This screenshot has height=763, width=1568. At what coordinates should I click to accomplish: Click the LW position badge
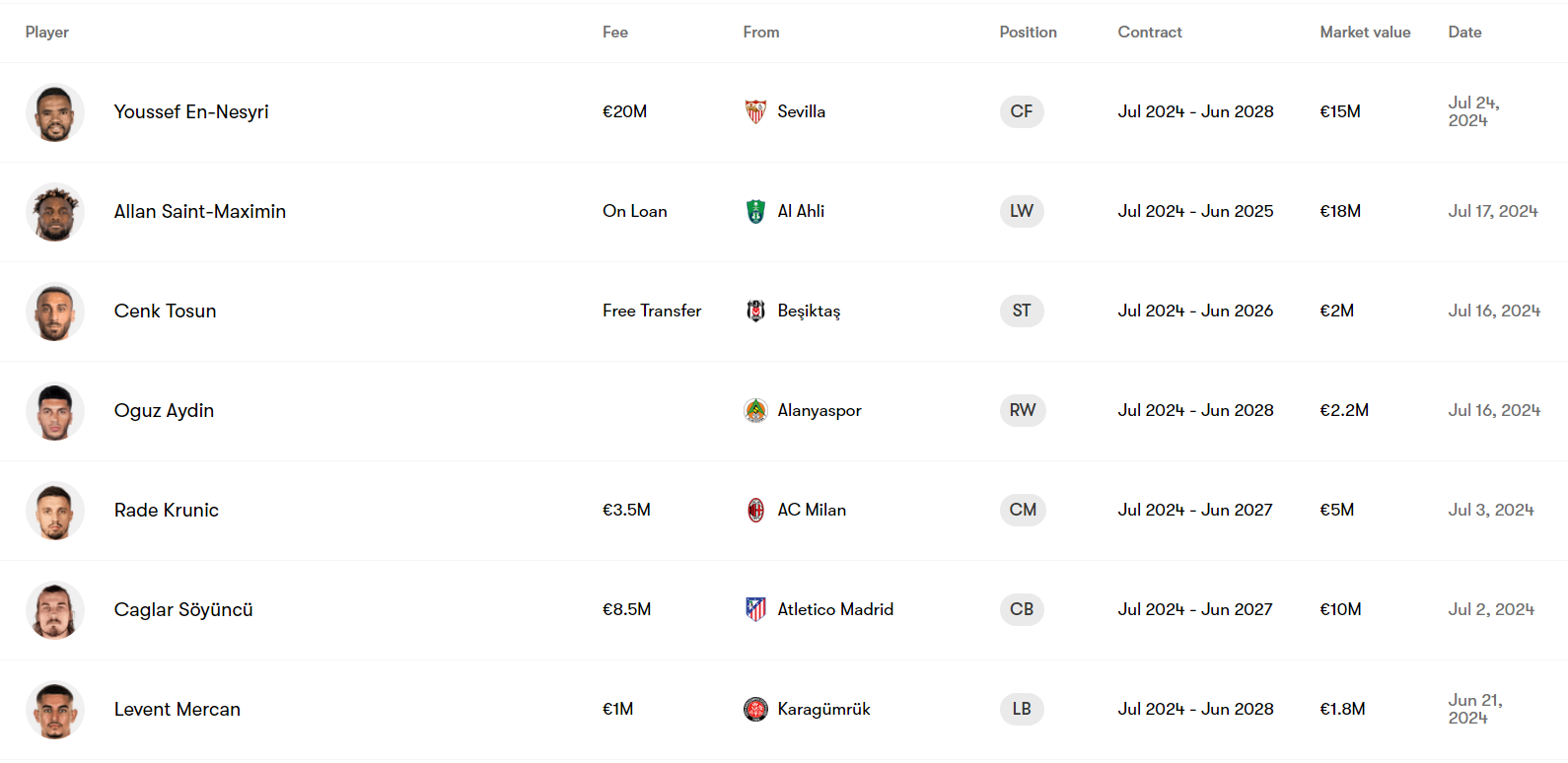point(1022,211)
